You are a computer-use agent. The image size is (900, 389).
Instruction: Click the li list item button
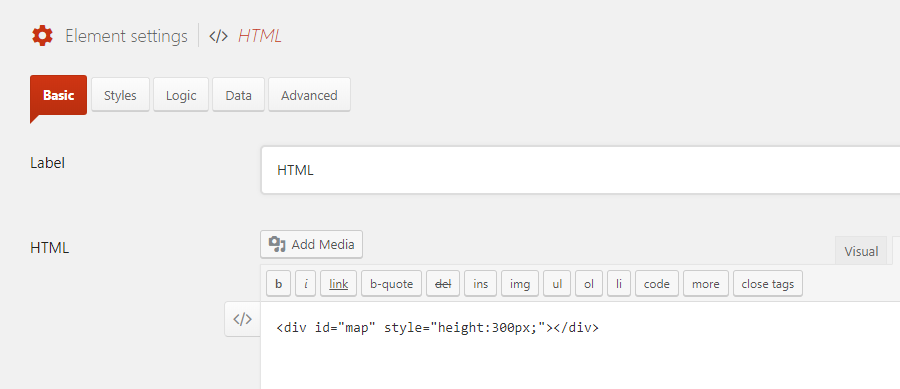click(x=619, y=283)
